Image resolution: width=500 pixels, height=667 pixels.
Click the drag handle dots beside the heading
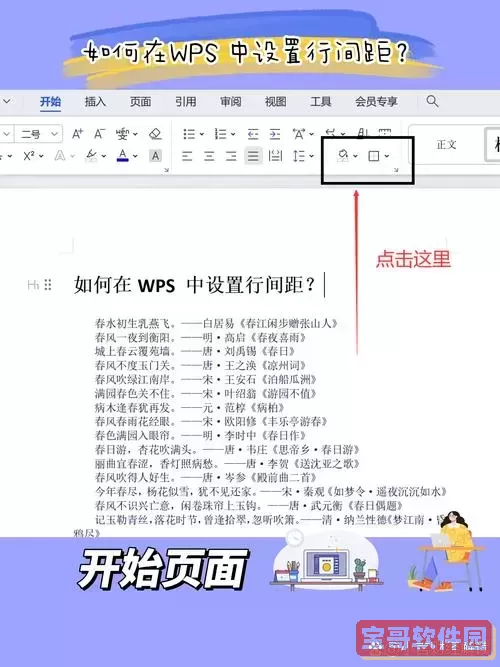48,284
